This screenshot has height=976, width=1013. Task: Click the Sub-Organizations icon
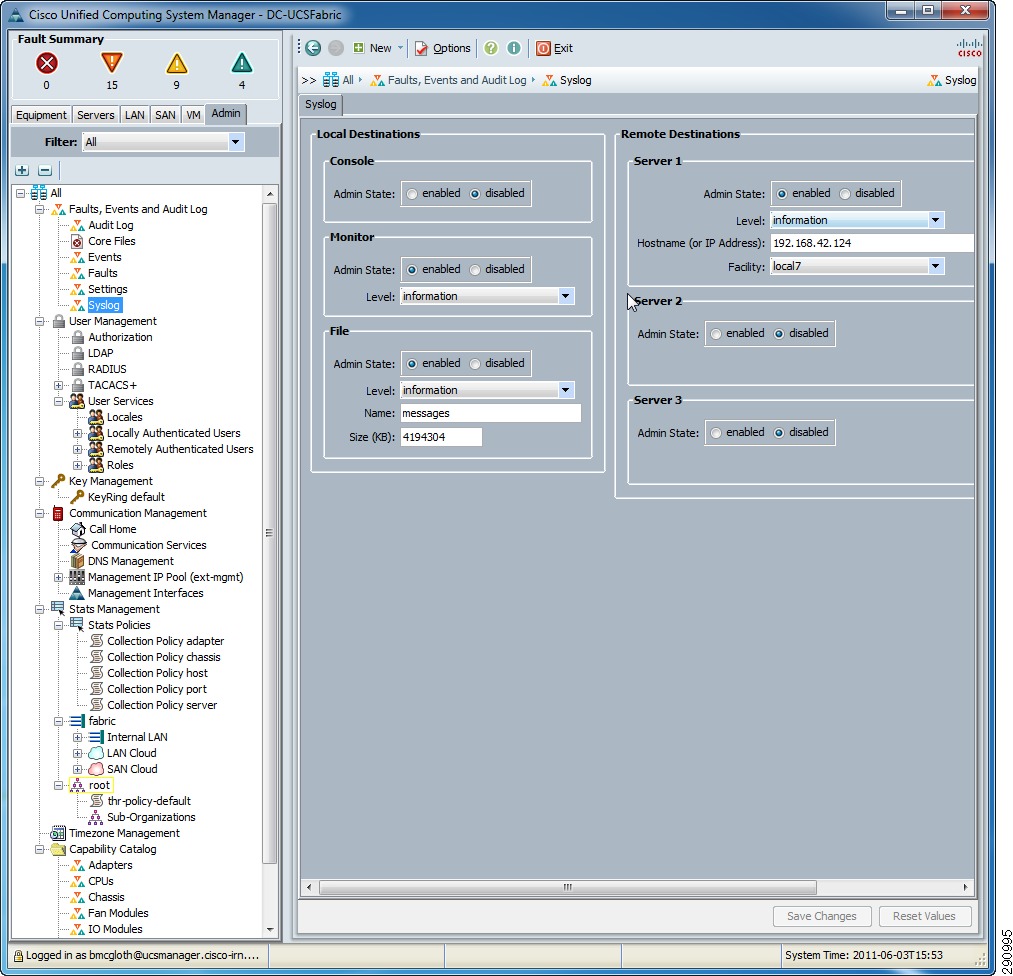(96, 816)
